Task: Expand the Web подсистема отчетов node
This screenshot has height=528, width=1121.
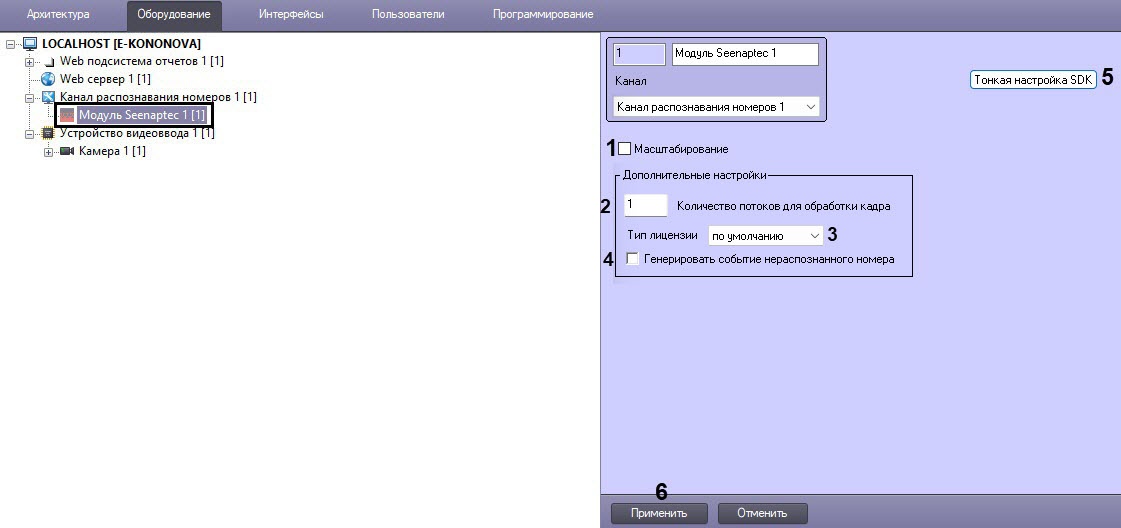Action: click(29, 62)
